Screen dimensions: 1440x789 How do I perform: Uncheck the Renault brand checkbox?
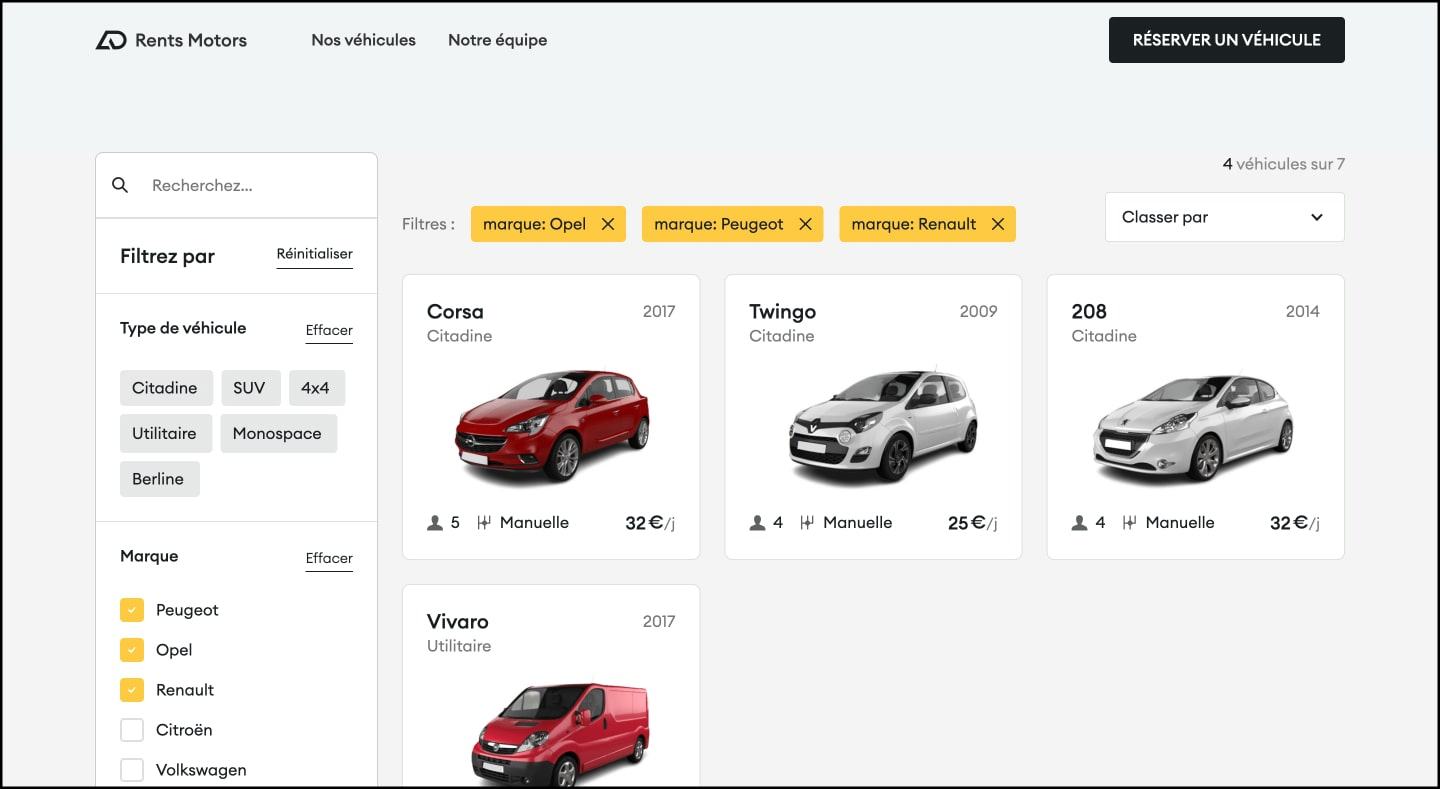coord(132,690)
